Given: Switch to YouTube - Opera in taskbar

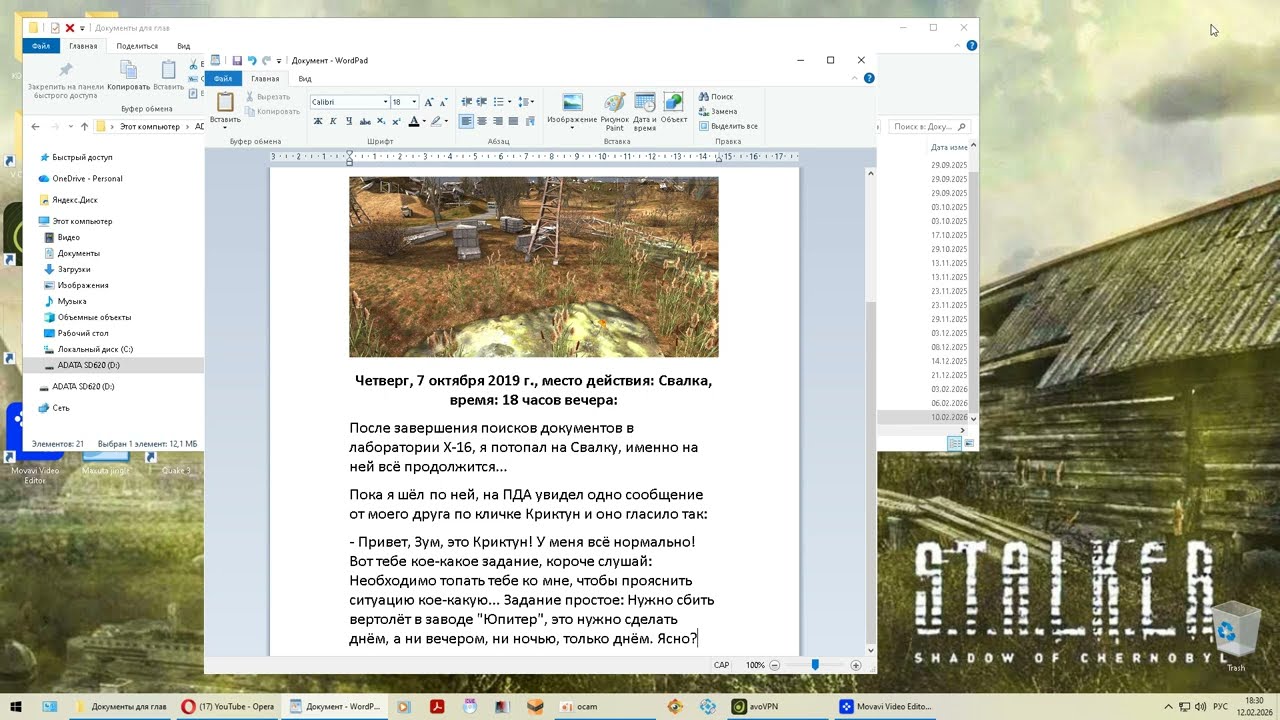Looking at the screenshot, I should (x=229, y=706).
